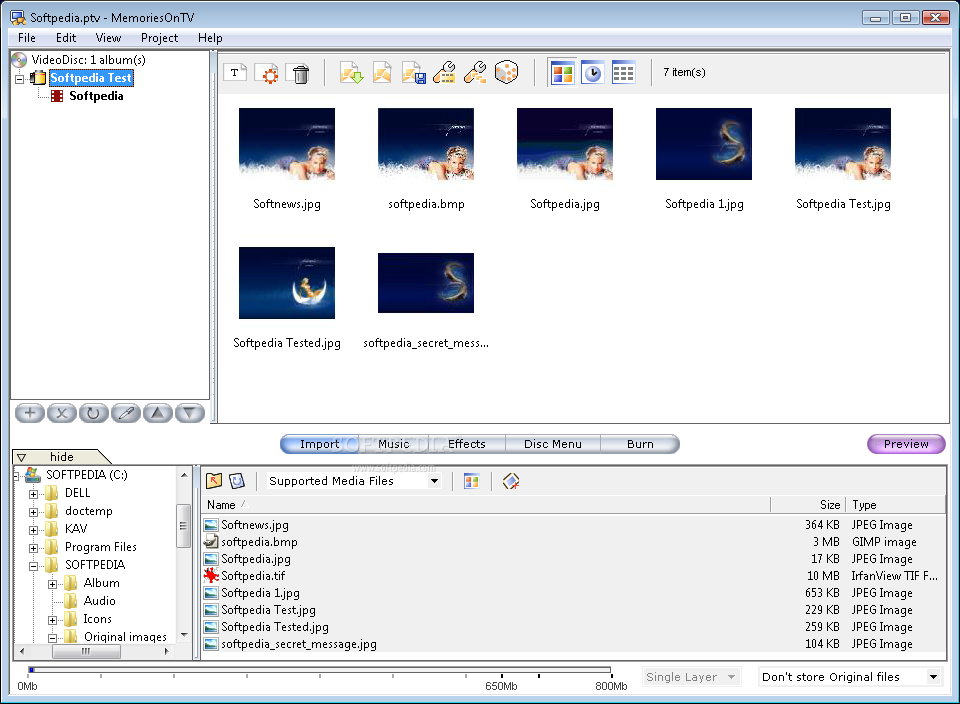Click the move up triangle button

tap(157, 413)
